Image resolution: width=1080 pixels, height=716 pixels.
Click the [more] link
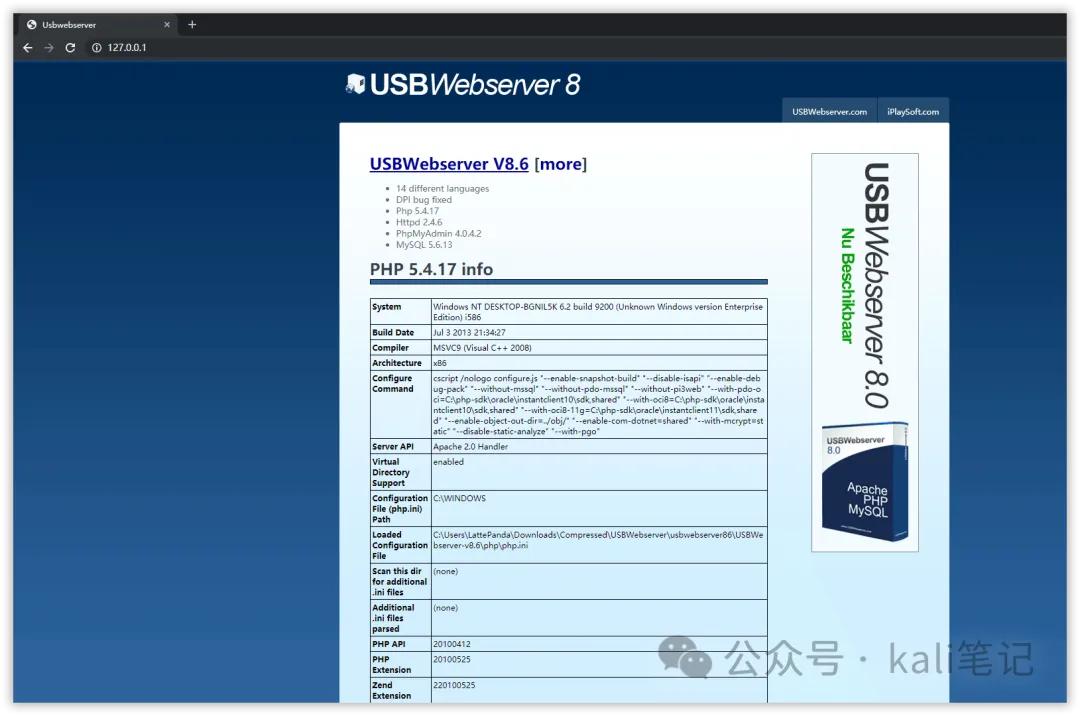coord(561,164)
